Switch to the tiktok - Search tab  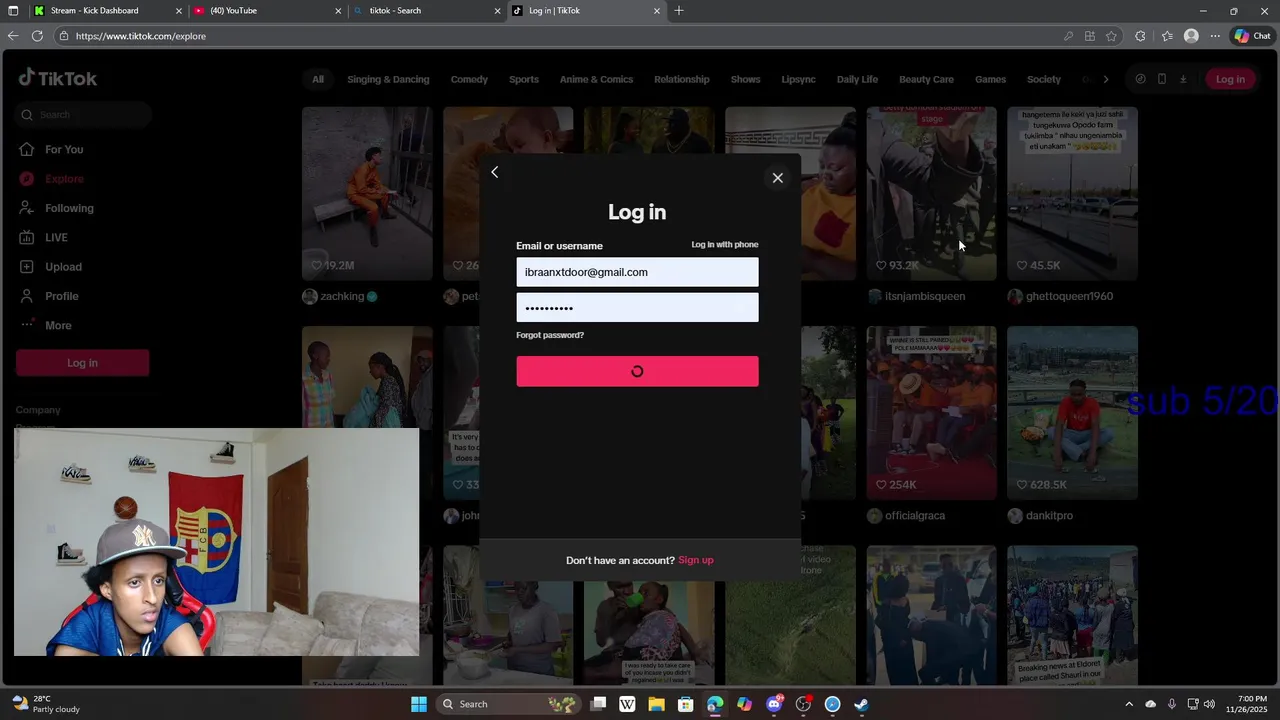coord(427,11)
